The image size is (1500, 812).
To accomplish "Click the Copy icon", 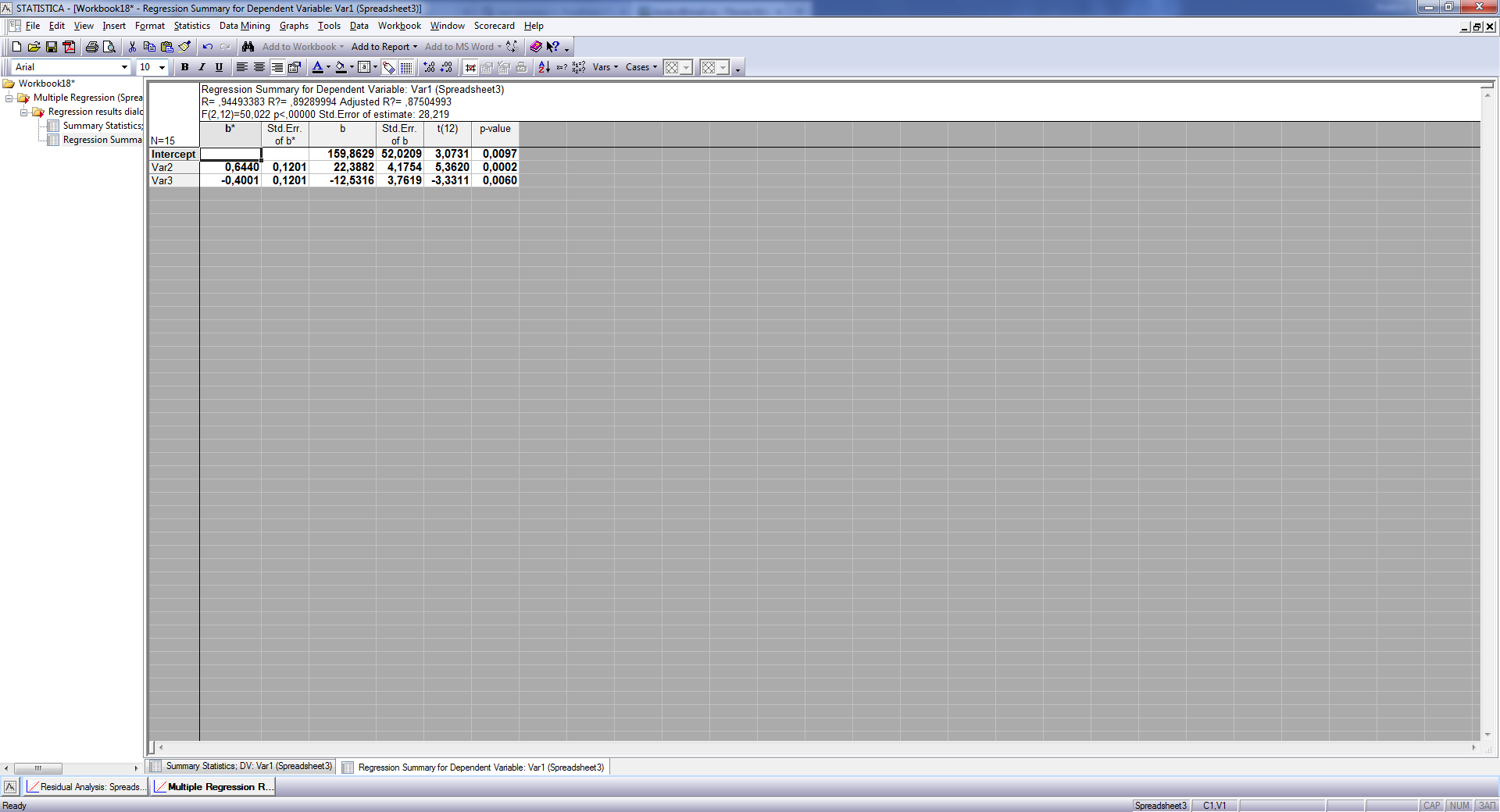I will tap(149, 47).
